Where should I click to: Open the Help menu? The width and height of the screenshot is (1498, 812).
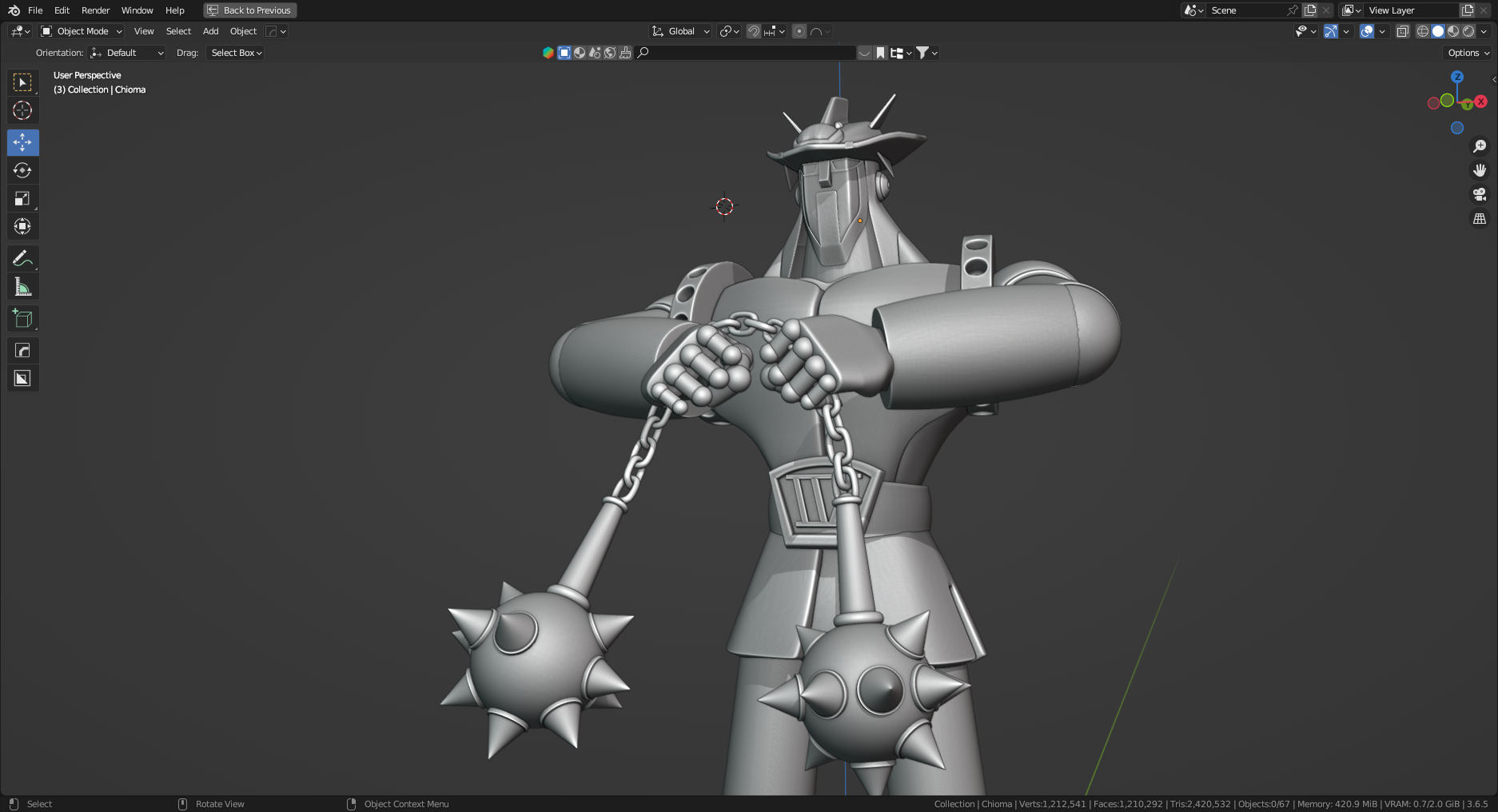tap(174, 10)
